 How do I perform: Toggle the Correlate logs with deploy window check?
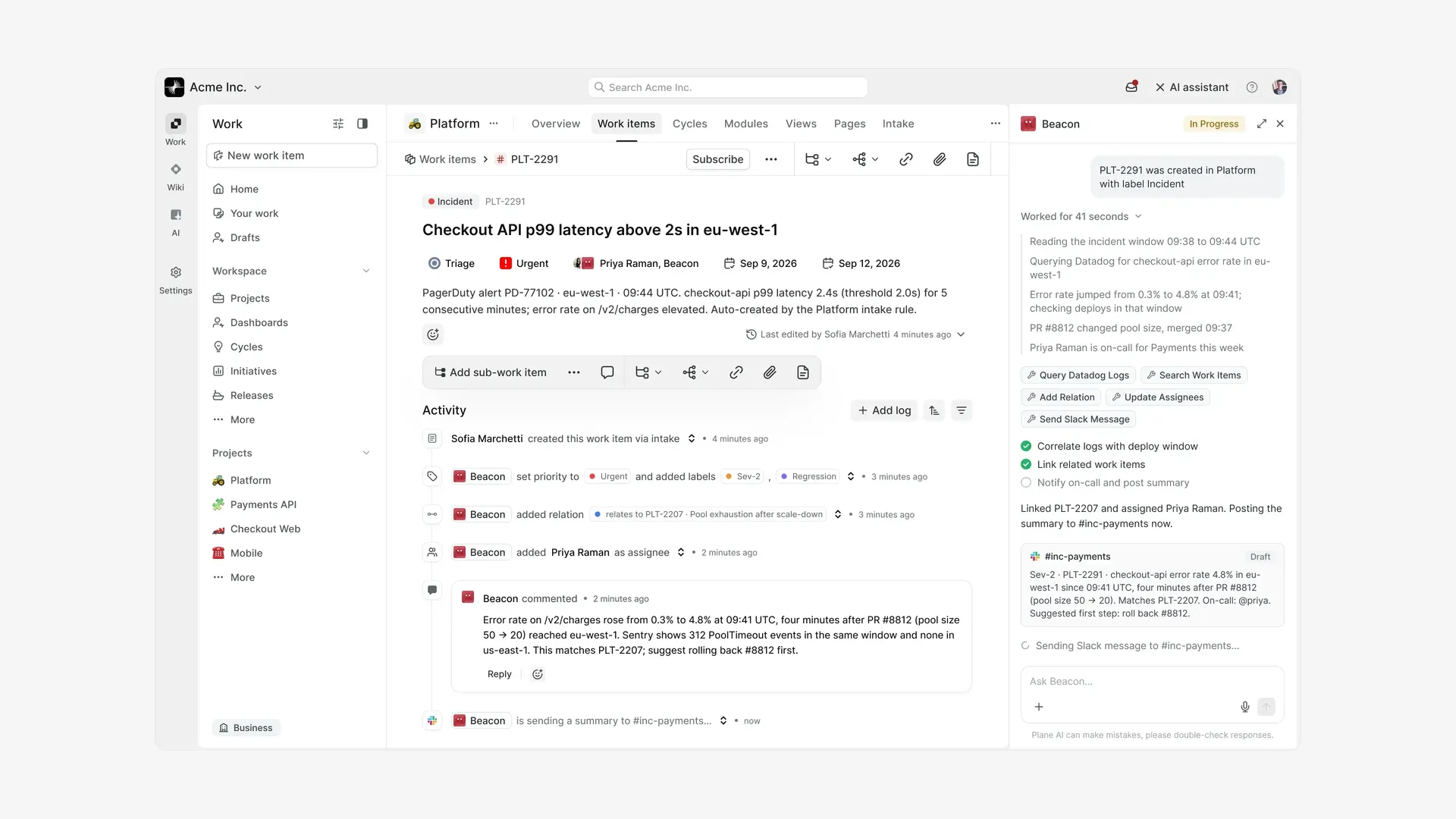tap(1026, 446)
